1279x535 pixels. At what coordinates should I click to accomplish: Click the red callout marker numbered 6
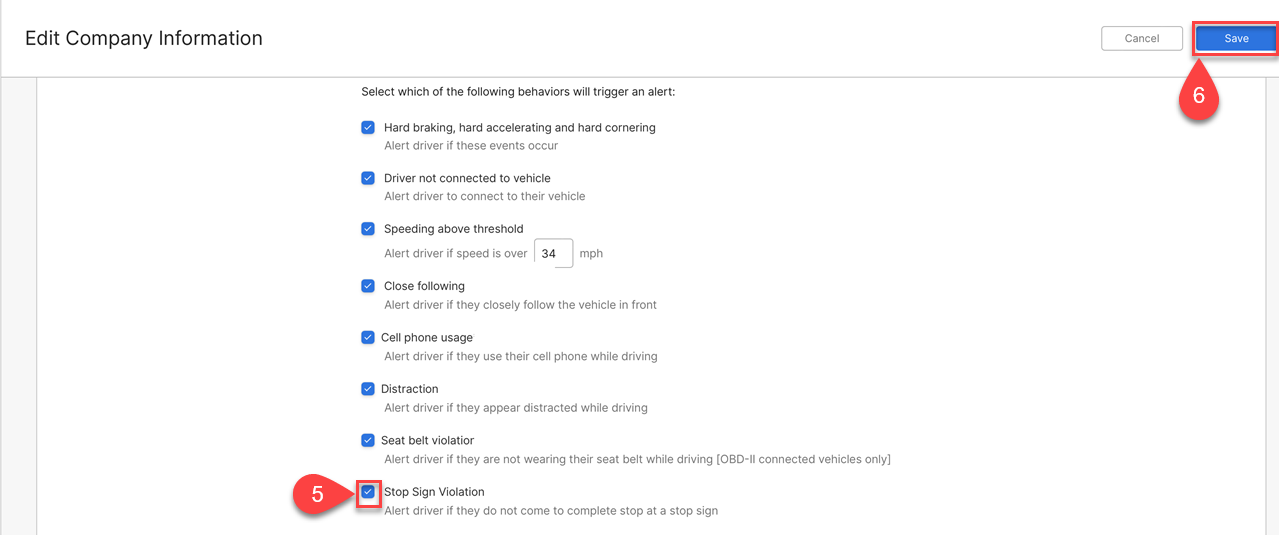[1199, 94]
